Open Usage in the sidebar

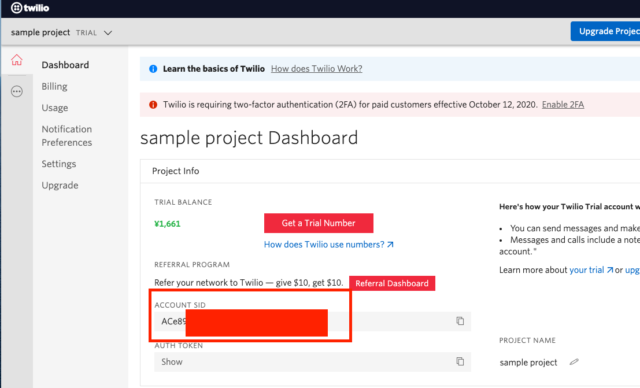[x=55, y=108]
